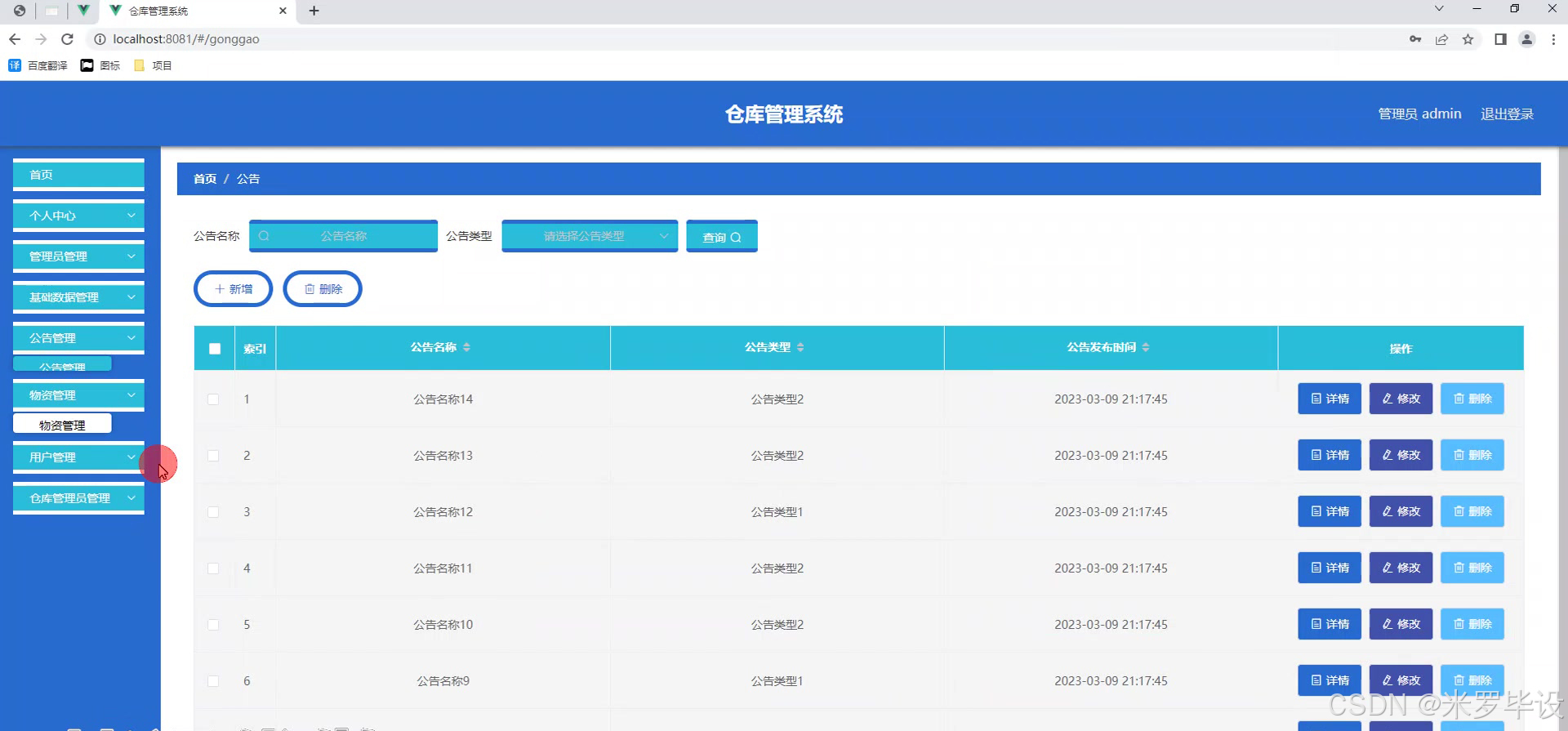Click the share page icon
The height and width of the screenshot is (731, 1568).
coord(1441,39)
